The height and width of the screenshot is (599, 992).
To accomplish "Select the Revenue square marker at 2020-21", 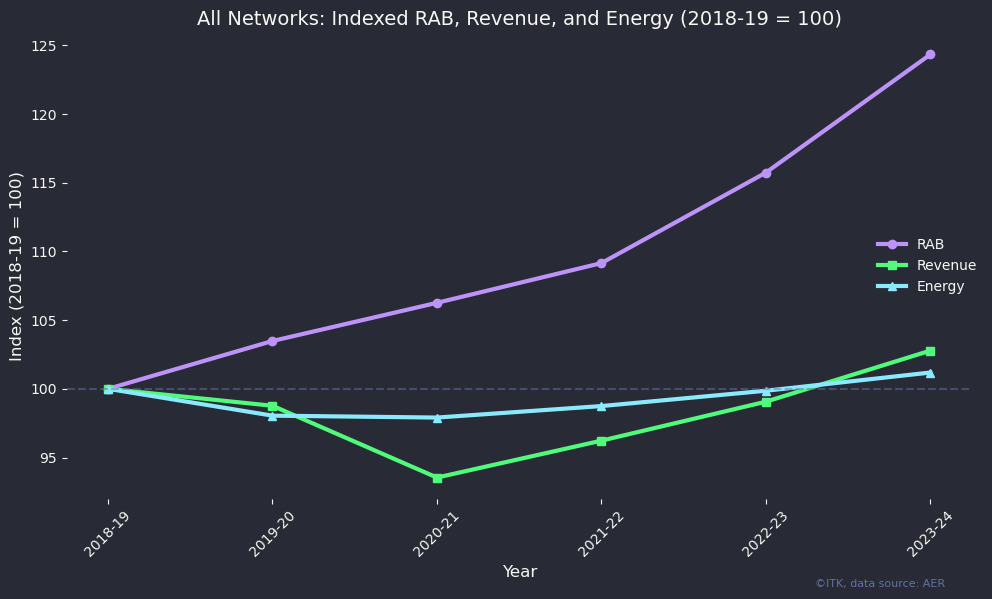I will [x=437, y=478].
